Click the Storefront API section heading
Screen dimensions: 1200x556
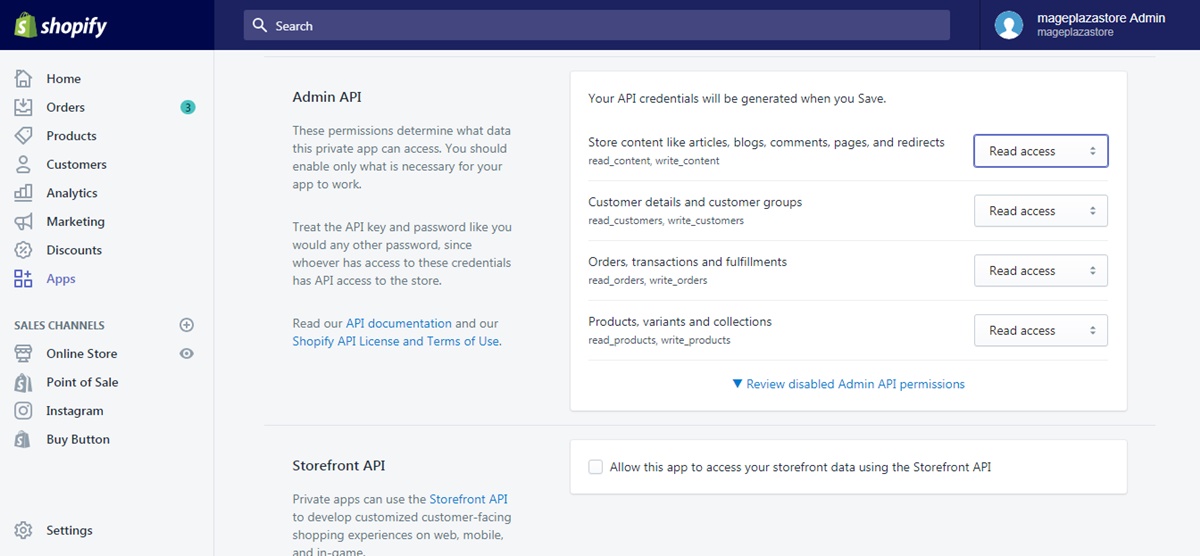(339, 465)
